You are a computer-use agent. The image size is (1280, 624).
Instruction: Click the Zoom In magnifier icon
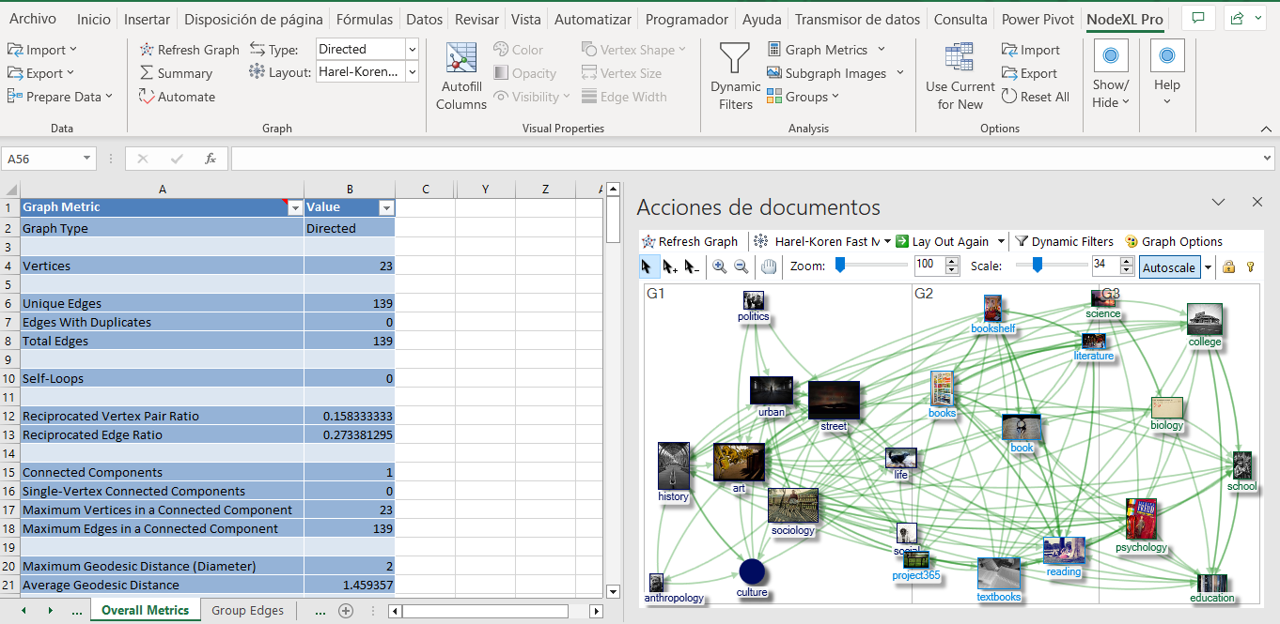tap(720, 267)
